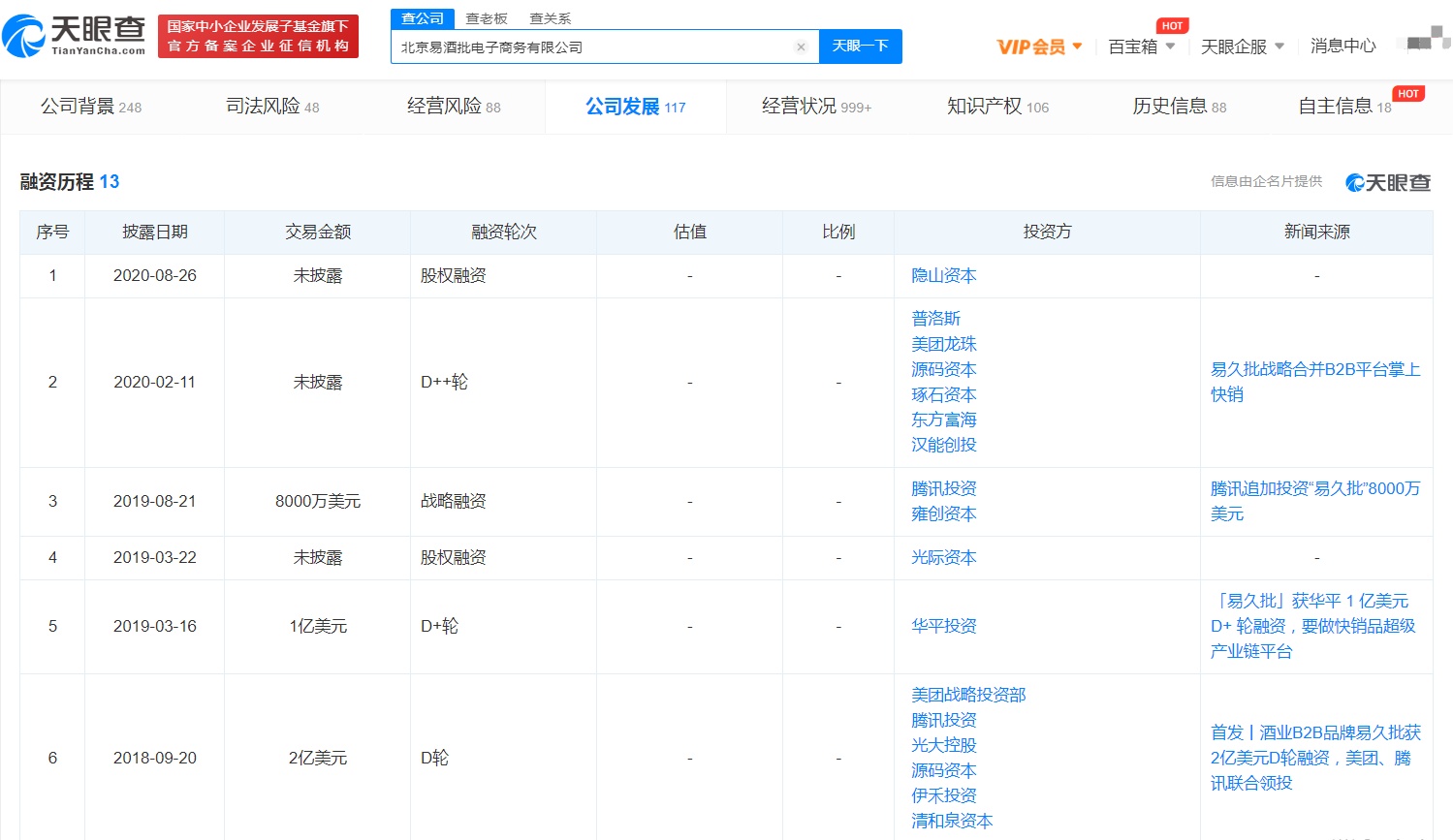This screenshot has width=1453, height=840.
Task: Open the 百宝箱 dropdown menu
Action: click(1142, 47)
